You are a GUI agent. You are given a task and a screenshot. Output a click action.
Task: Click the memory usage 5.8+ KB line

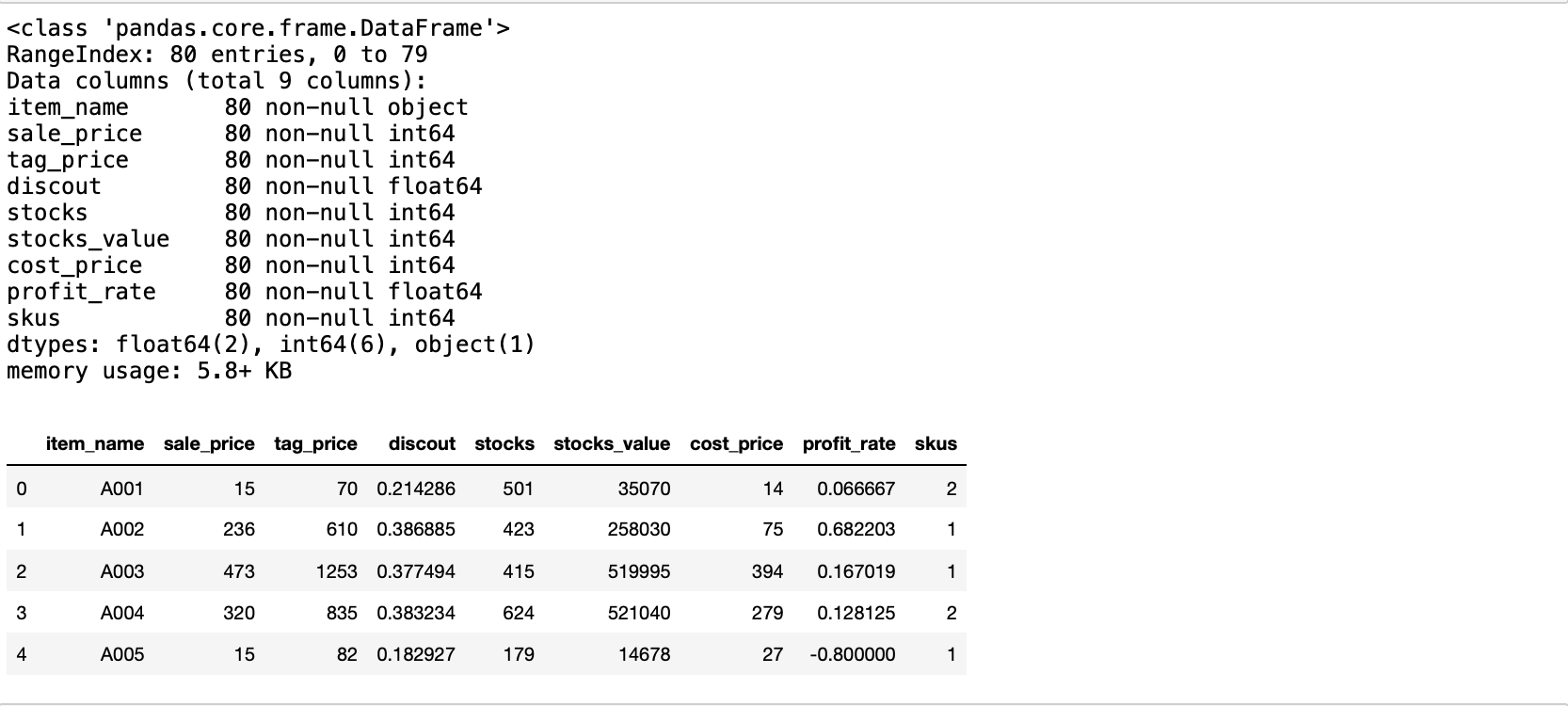(150, 371)
